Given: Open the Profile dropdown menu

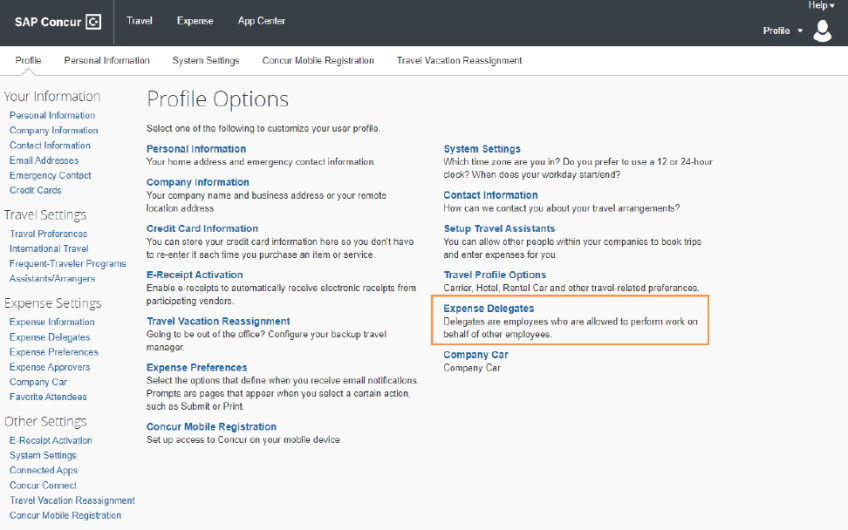Looking at the screenshot, I should pyautogui.click(x=782, y=31).
